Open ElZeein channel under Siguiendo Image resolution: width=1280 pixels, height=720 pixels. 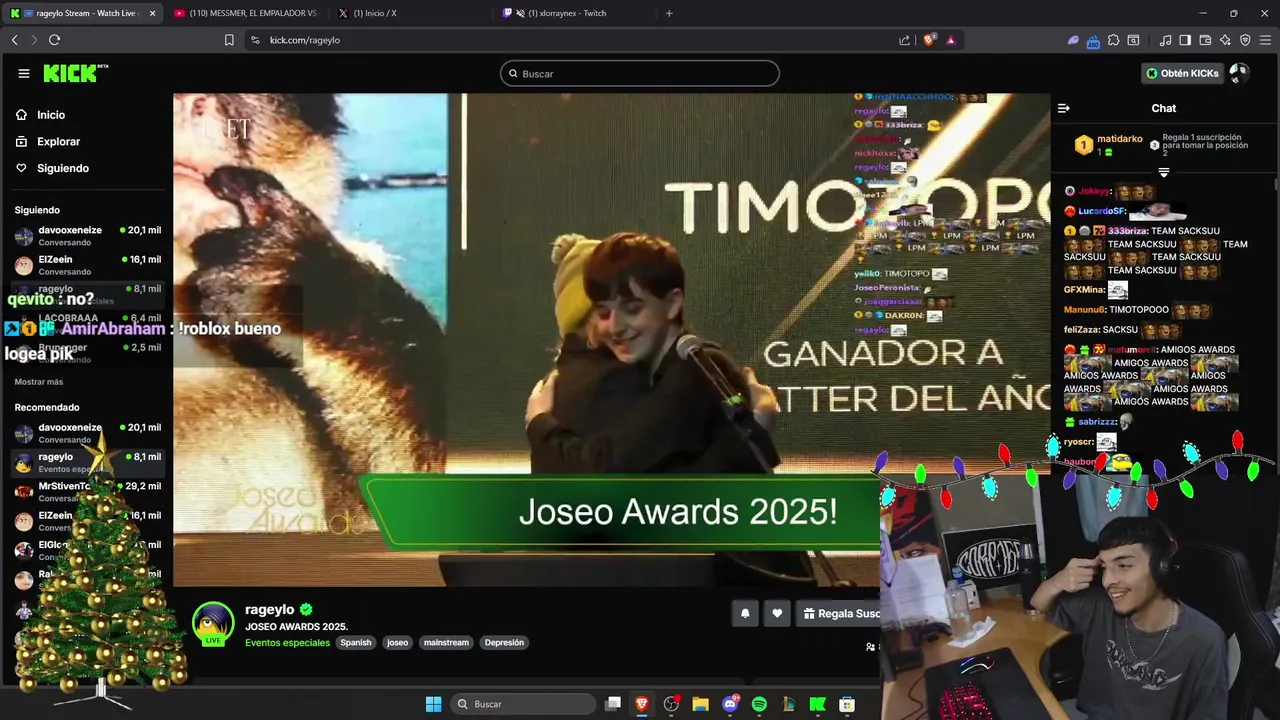click(x=88, y=265)
